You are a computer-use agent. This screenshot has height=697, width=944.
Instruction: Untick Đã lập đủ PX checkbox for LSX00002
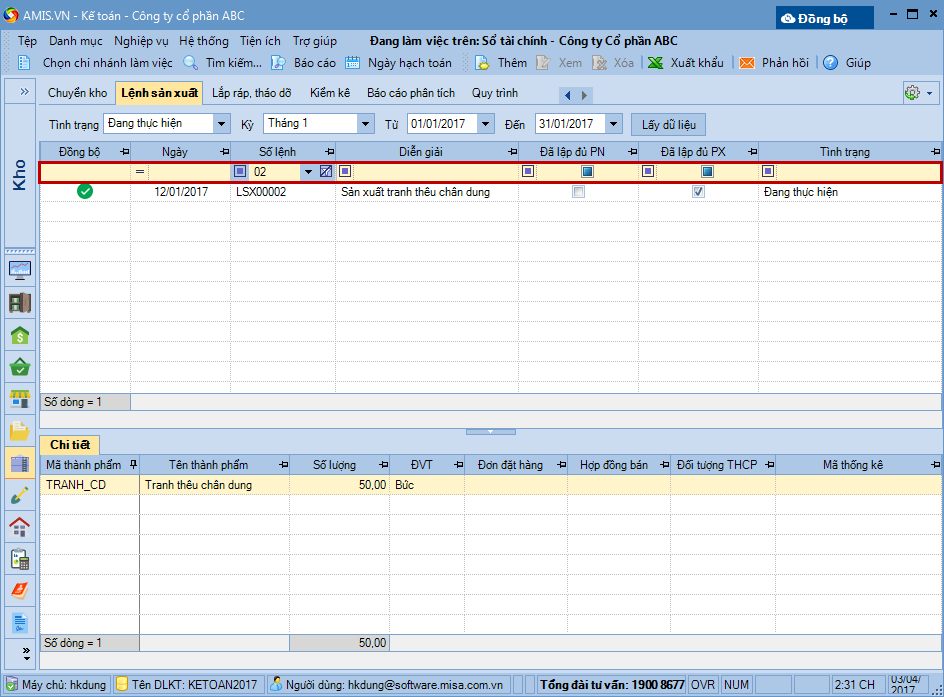(698, 192)
